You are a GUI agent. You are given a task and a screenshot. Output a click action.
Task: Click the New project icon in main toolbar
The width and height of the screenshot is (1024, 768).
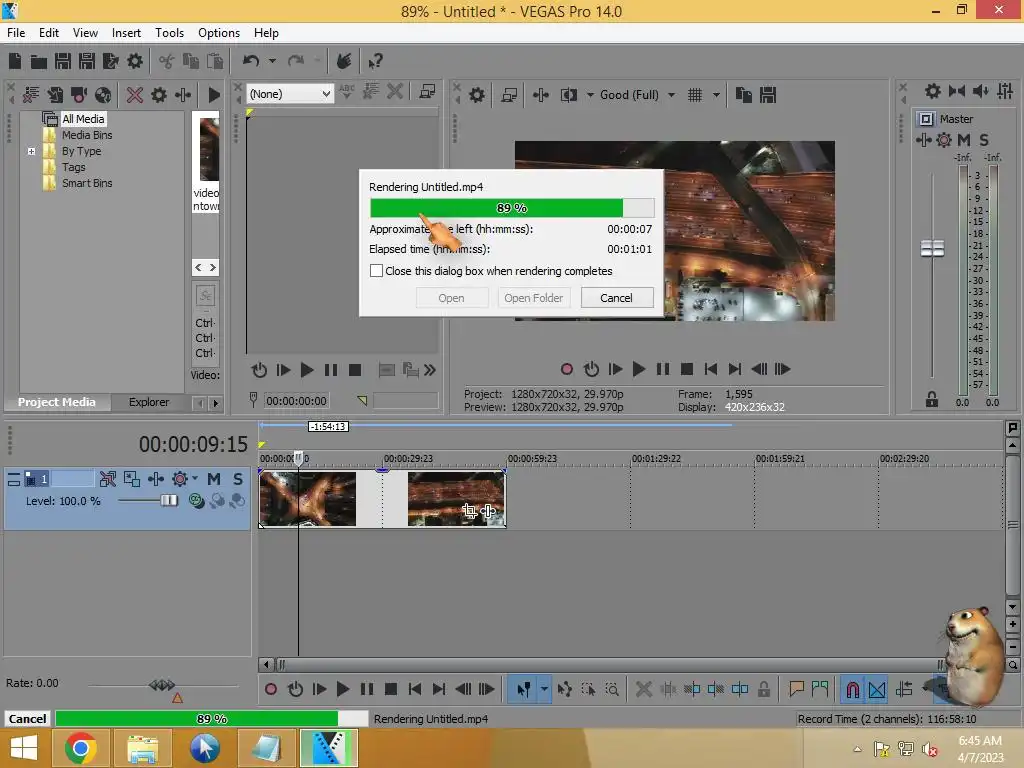click(x=15, y=61)
